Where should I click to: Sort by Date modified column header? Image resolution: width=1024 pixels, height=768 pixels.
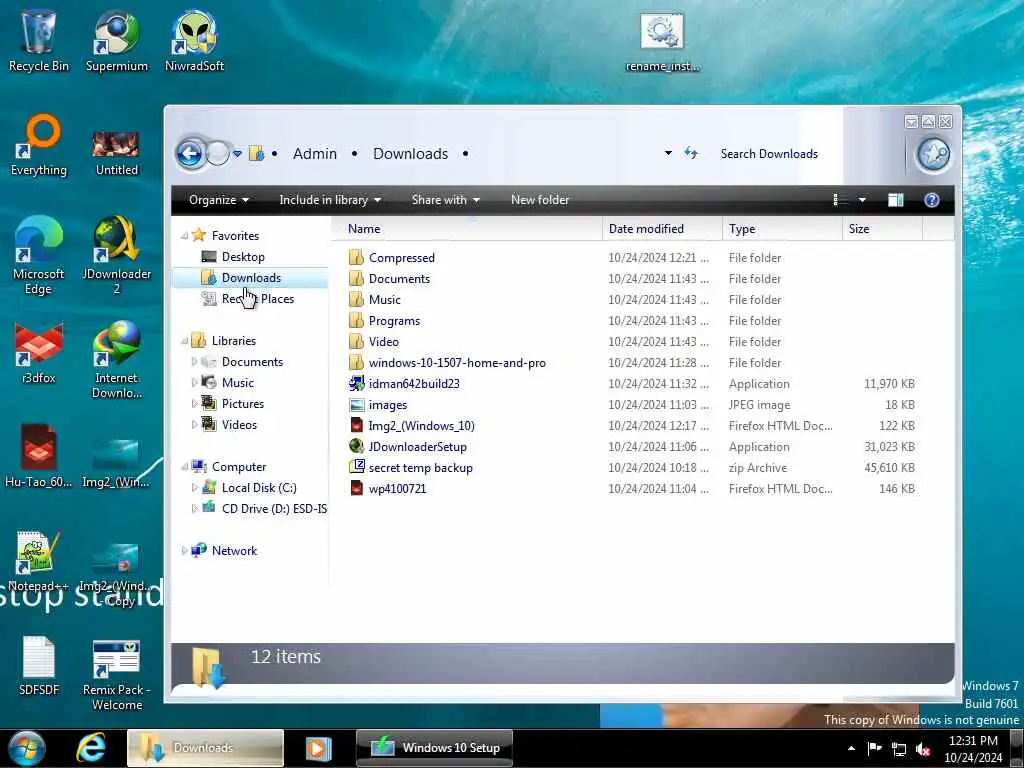(x=662, y=229)
